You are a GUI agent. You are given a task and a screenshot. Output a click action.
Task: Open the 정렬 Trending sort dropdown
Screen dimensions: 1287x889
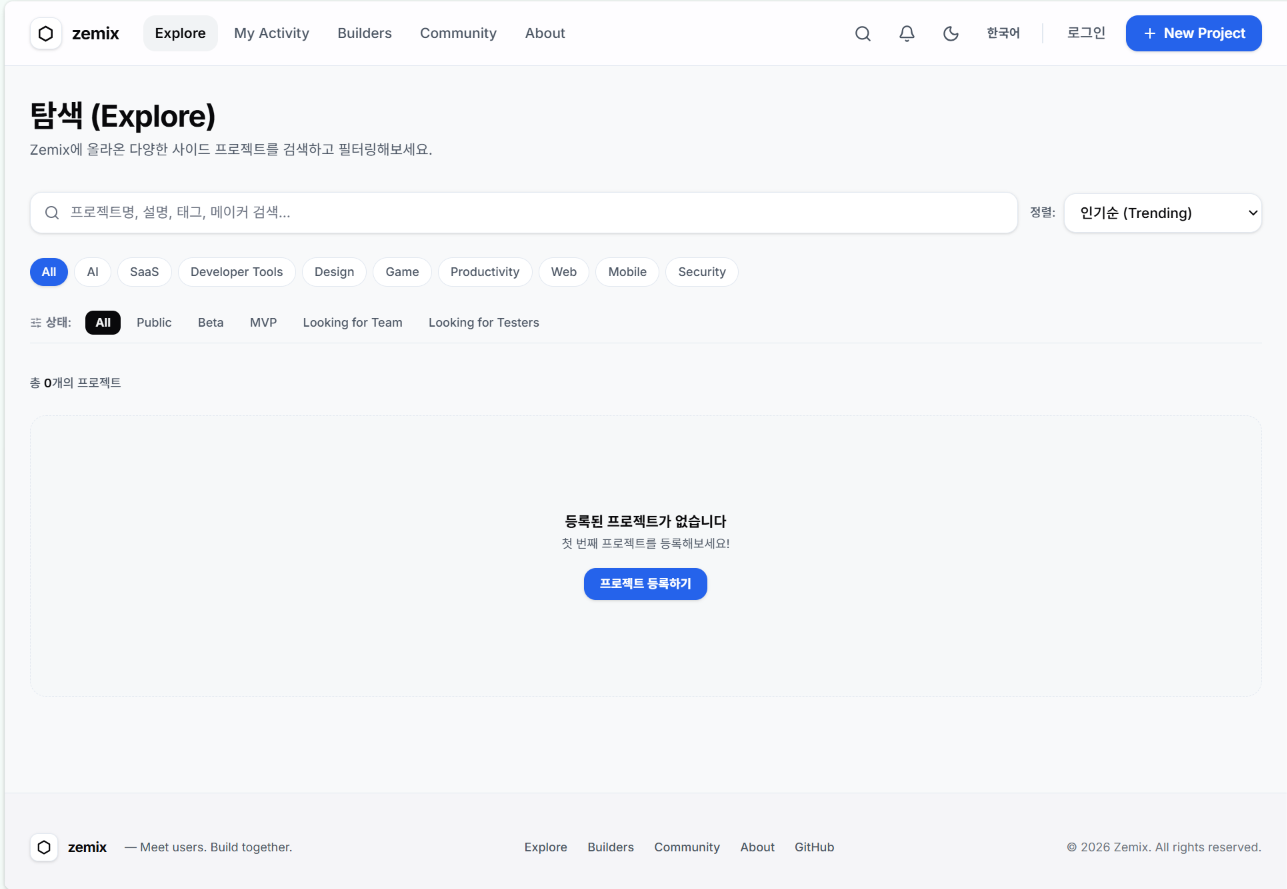pyautogui.click(x=1162, y=213)
